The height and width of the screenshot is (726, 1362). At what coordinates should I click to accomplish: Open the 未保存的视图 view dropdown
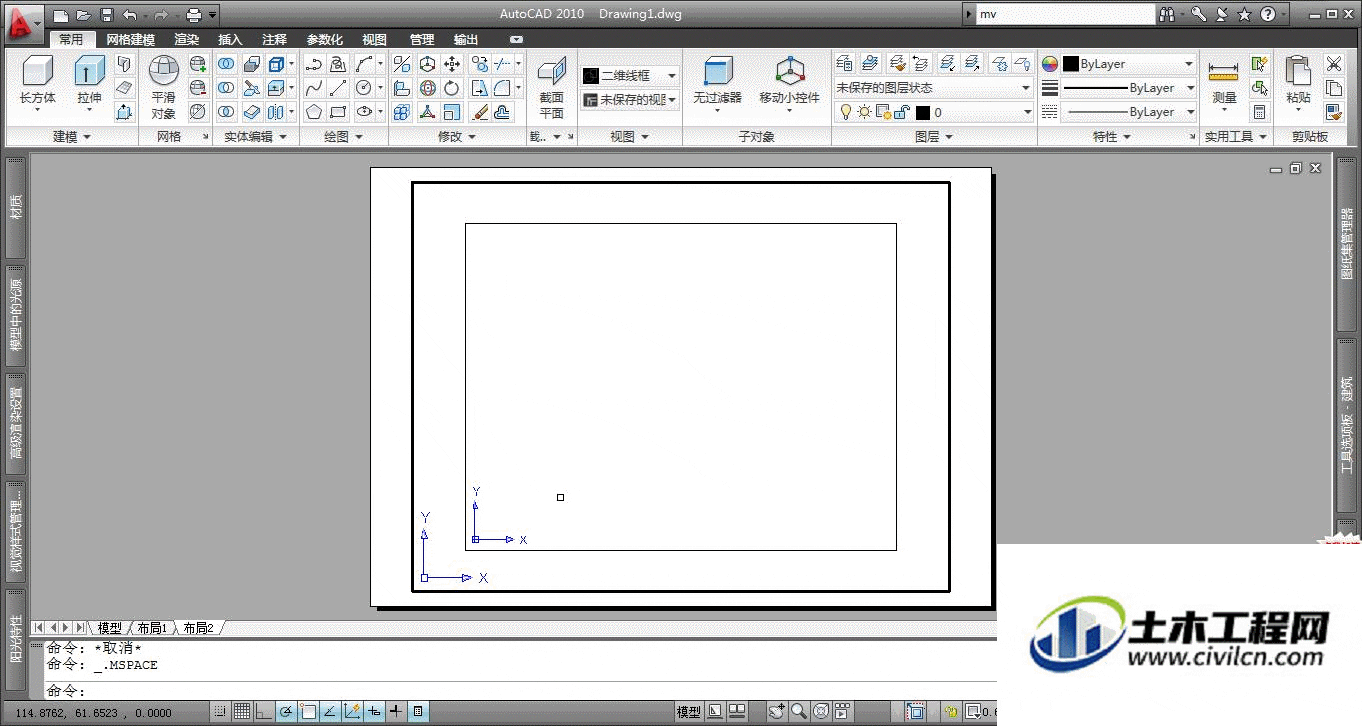tap(630, 100)
